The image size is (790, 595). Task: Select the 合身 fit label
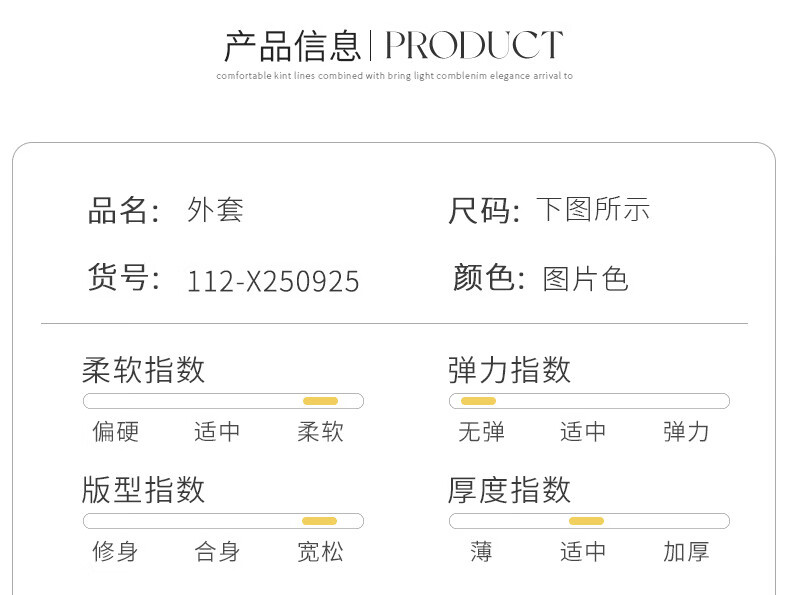(x=217, y=551)
